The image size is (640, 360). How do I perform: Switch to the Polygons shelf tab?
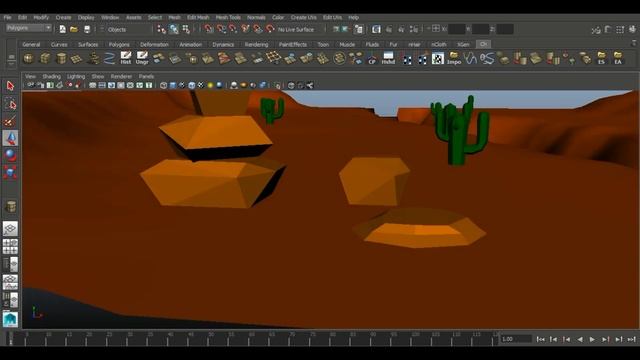(119, 44)
